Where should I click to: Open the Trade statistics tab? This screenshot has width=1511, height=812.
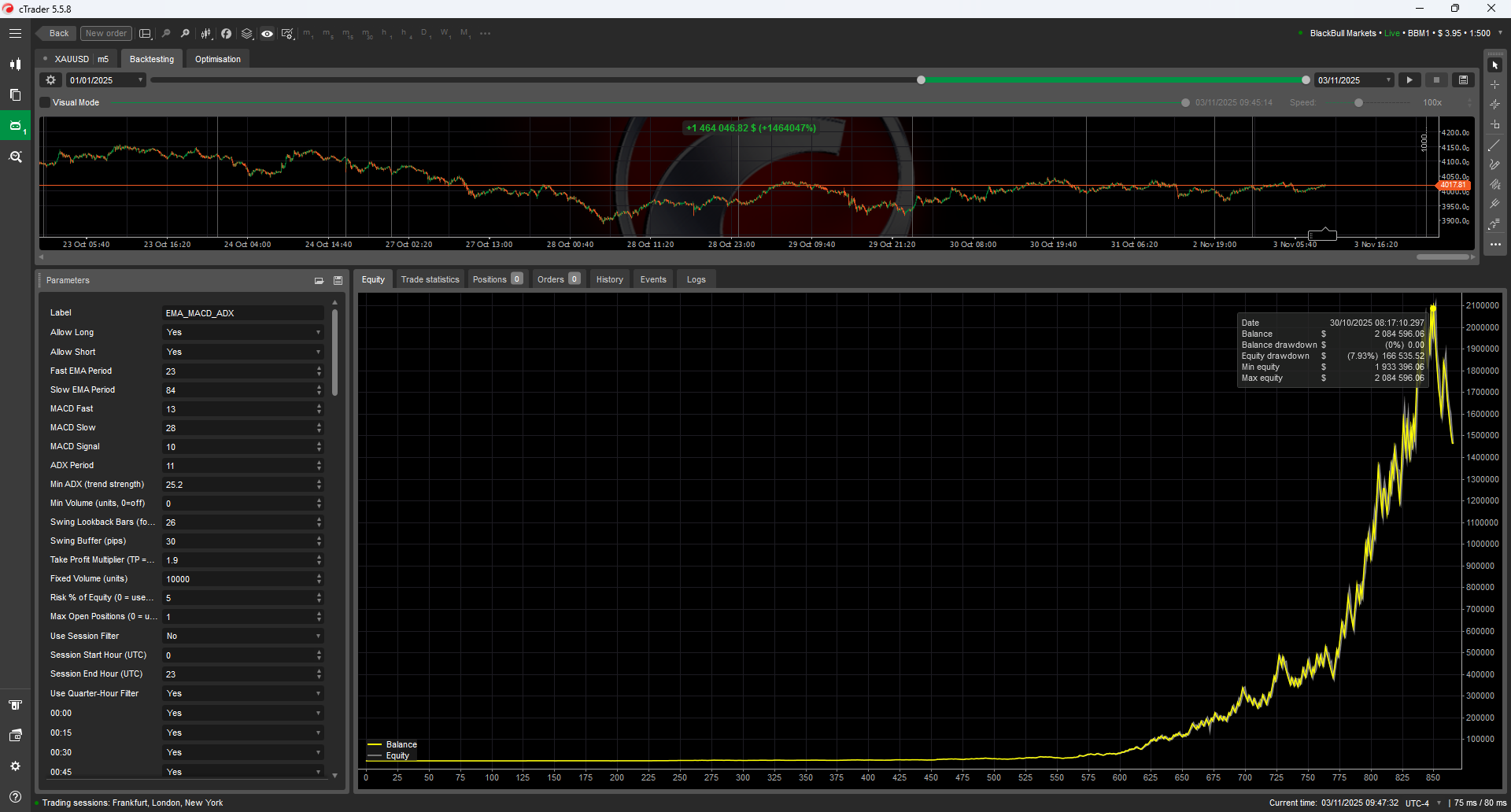click(x=430, y=279)
